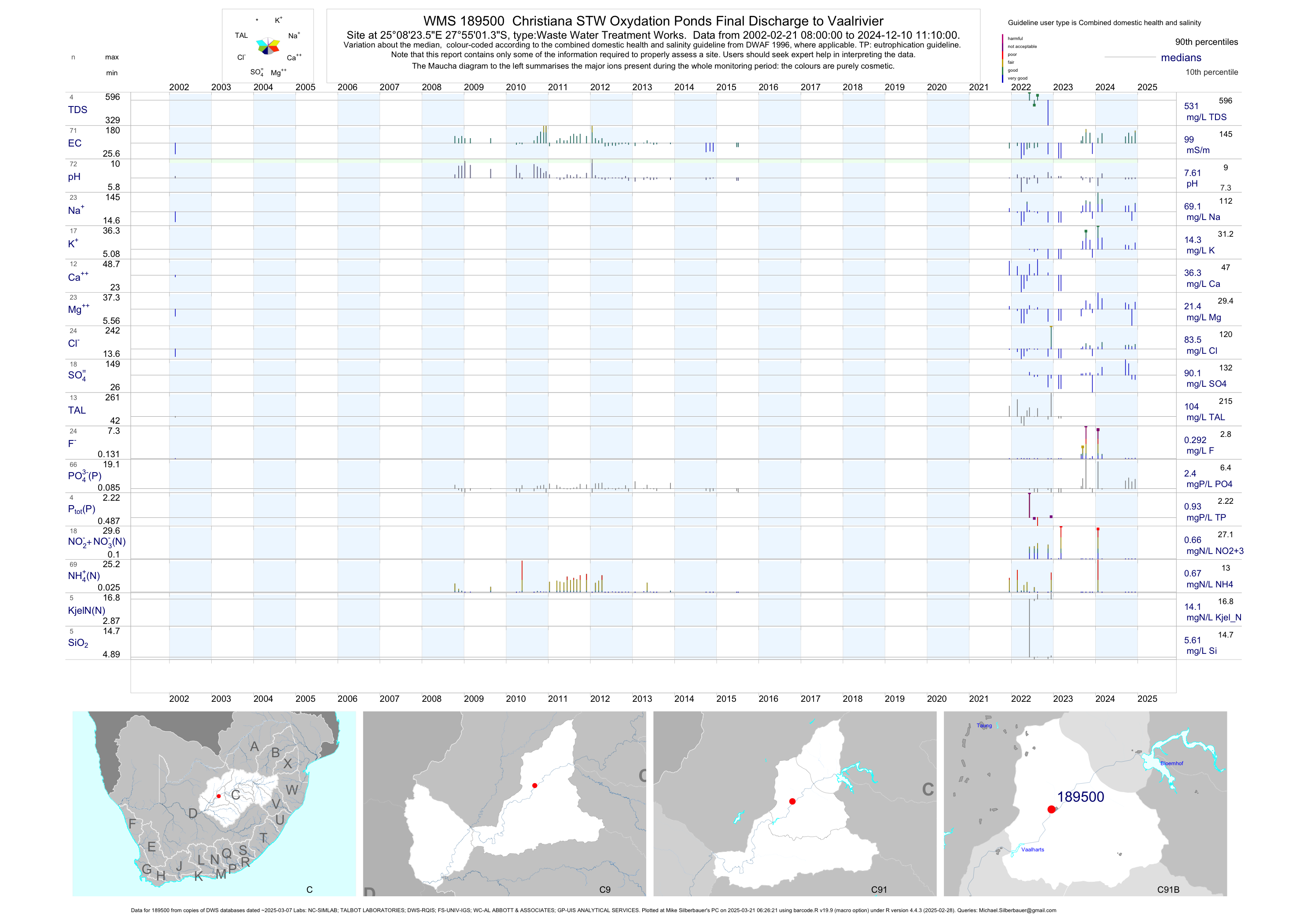Click the SiO2 parameter label
The width and height of the screenshot is (1307, 924).
[x=78, y=643]
